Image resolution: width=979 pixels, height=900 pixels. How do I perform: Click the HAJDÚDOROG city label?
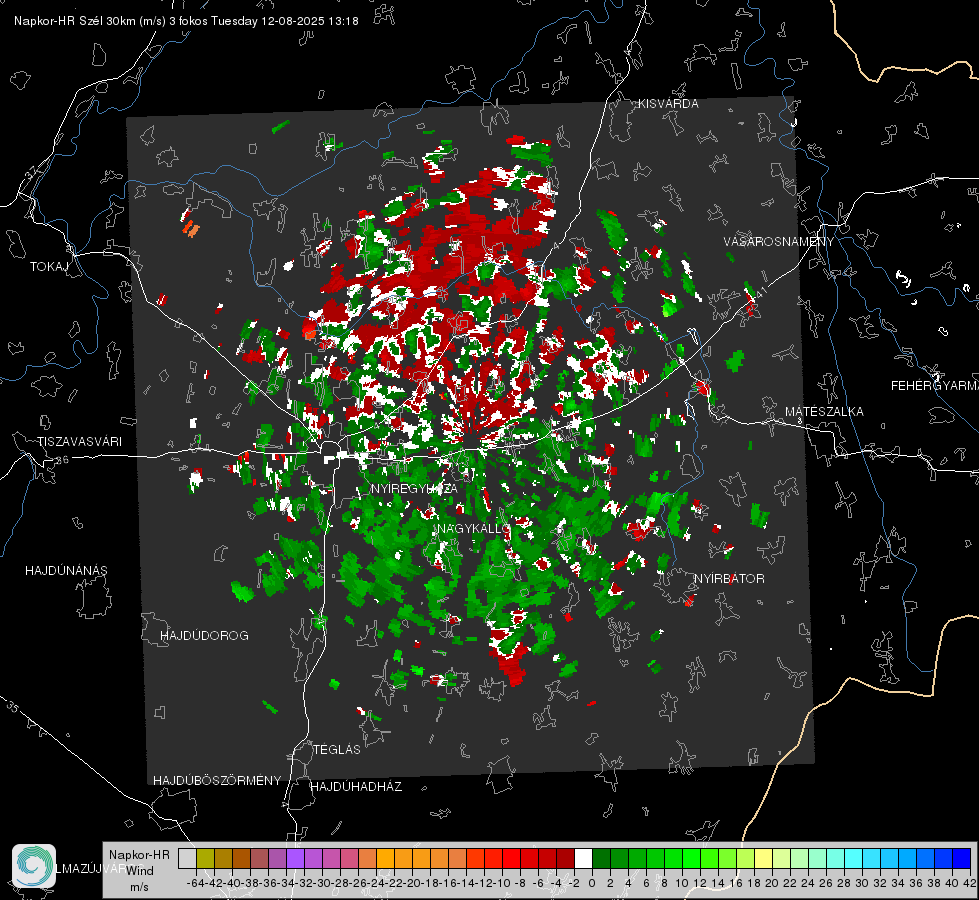pos(204,636)
